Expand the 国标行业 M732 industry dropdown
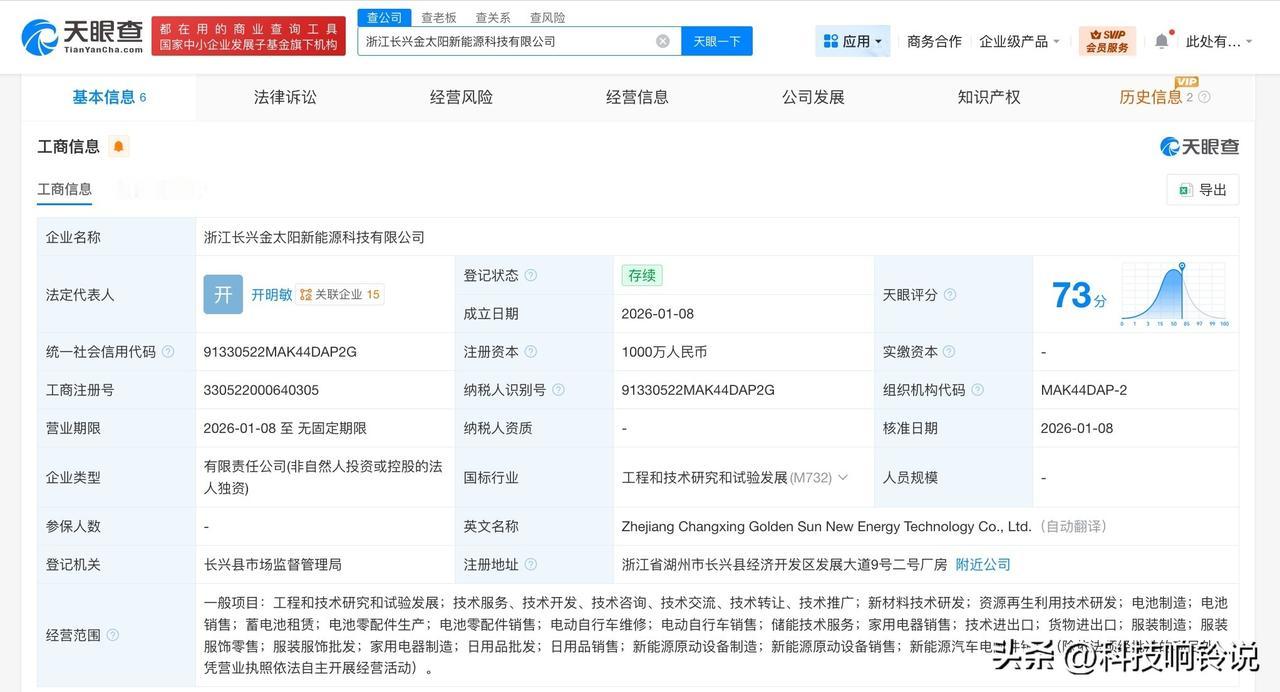The image size is (1280, 692). point(843,477)
